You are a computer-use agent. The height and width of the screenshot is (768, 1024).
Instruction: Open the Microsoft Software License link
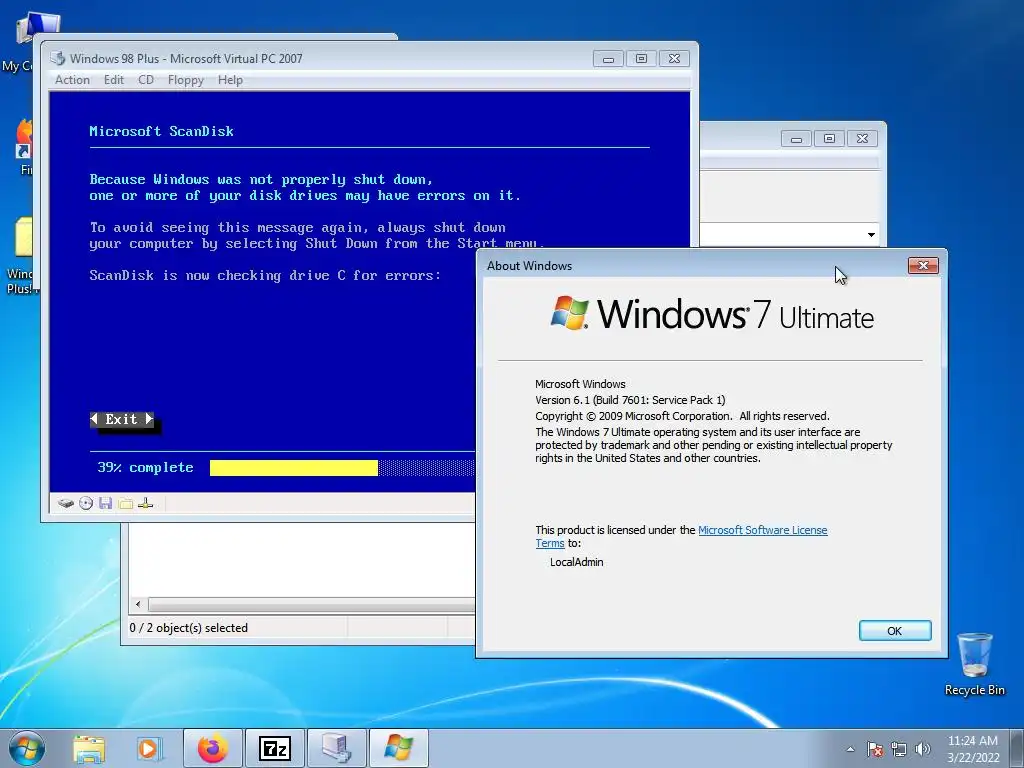(x=763, y=530)
